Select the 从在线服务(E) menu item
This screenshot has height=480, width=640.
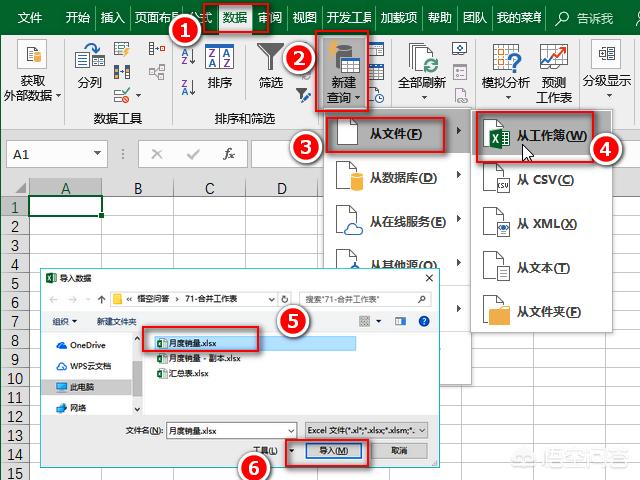coord(397,222)
